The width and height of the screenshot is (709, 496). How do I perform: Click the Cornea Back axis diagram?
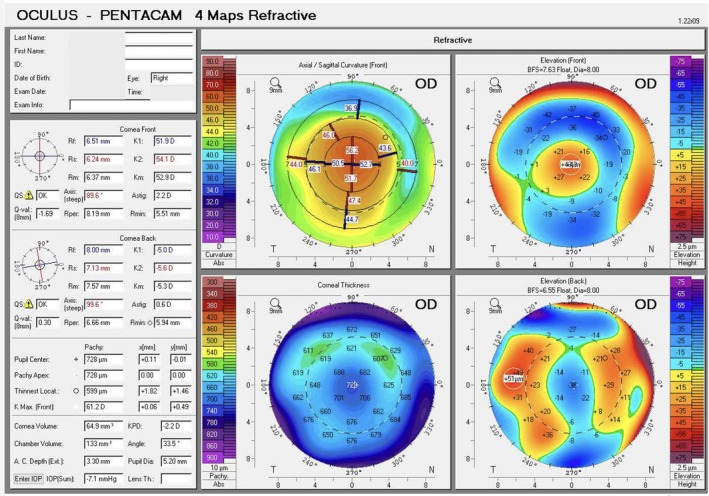coord(40,265)
